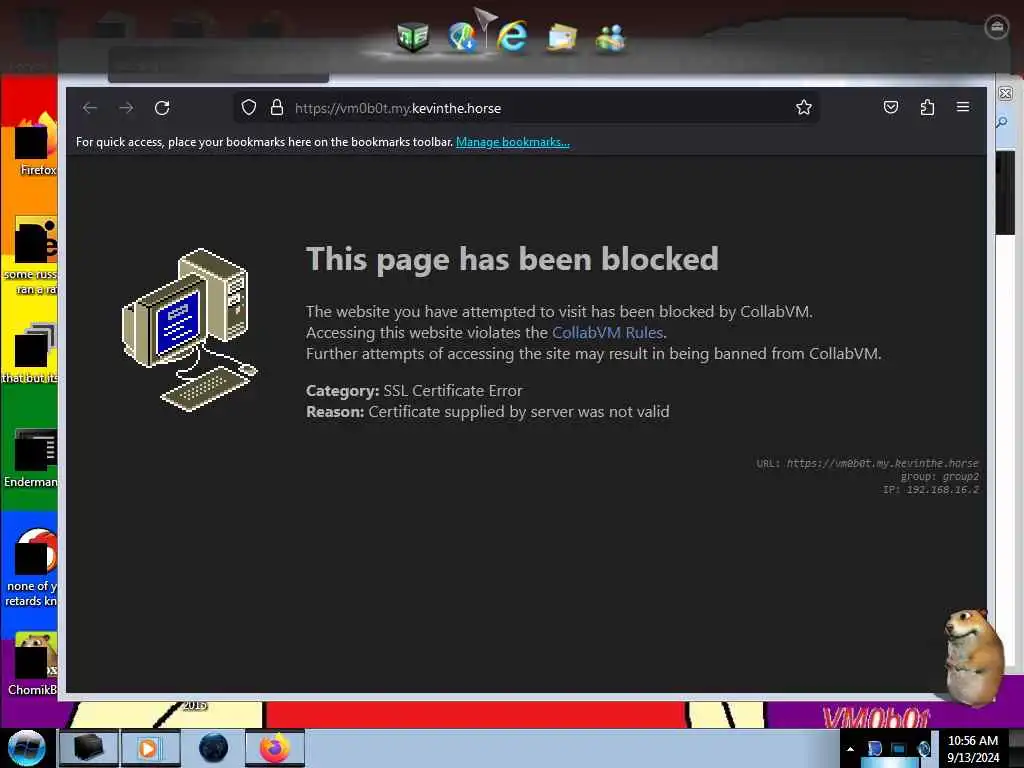Click the blocked URL footer text
Image resolution: width=1024 pixels, height=768 pixels.
tap(867, 463)
